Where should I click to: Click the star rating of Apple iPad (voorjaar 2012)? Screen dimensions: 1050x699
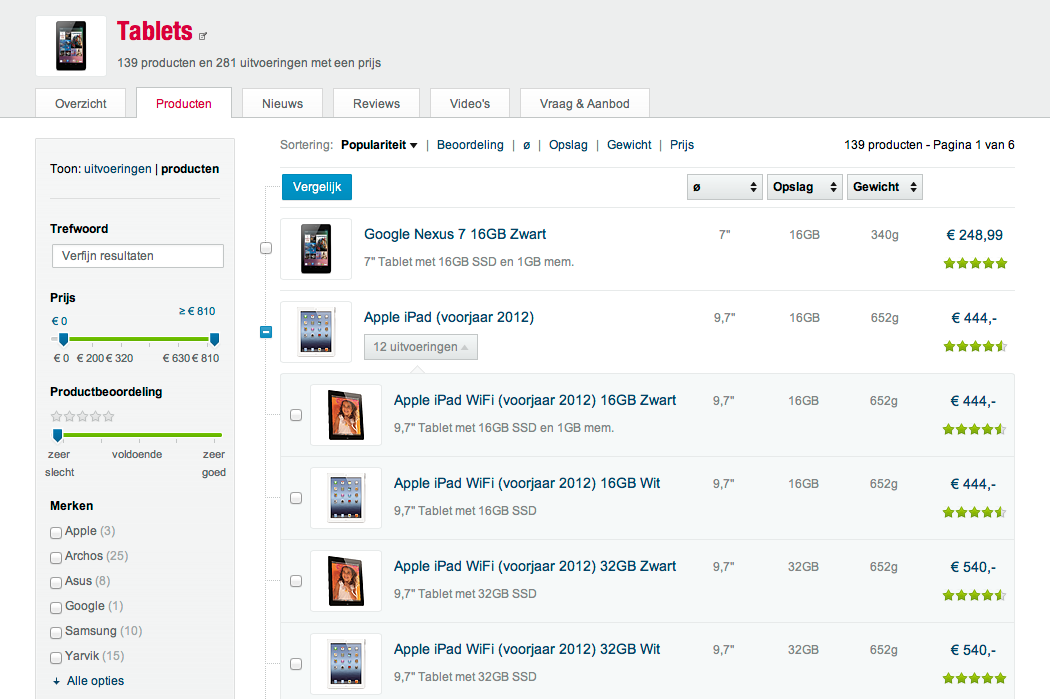(x=975, y=346)
